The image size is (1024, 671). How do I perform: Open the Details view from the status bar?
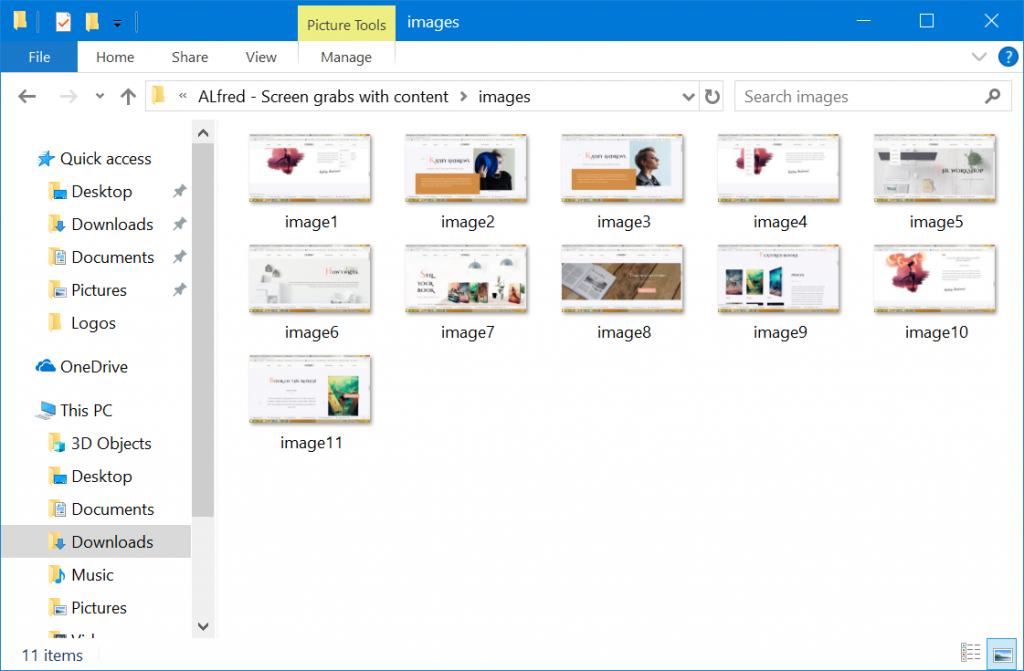(969, 650)
